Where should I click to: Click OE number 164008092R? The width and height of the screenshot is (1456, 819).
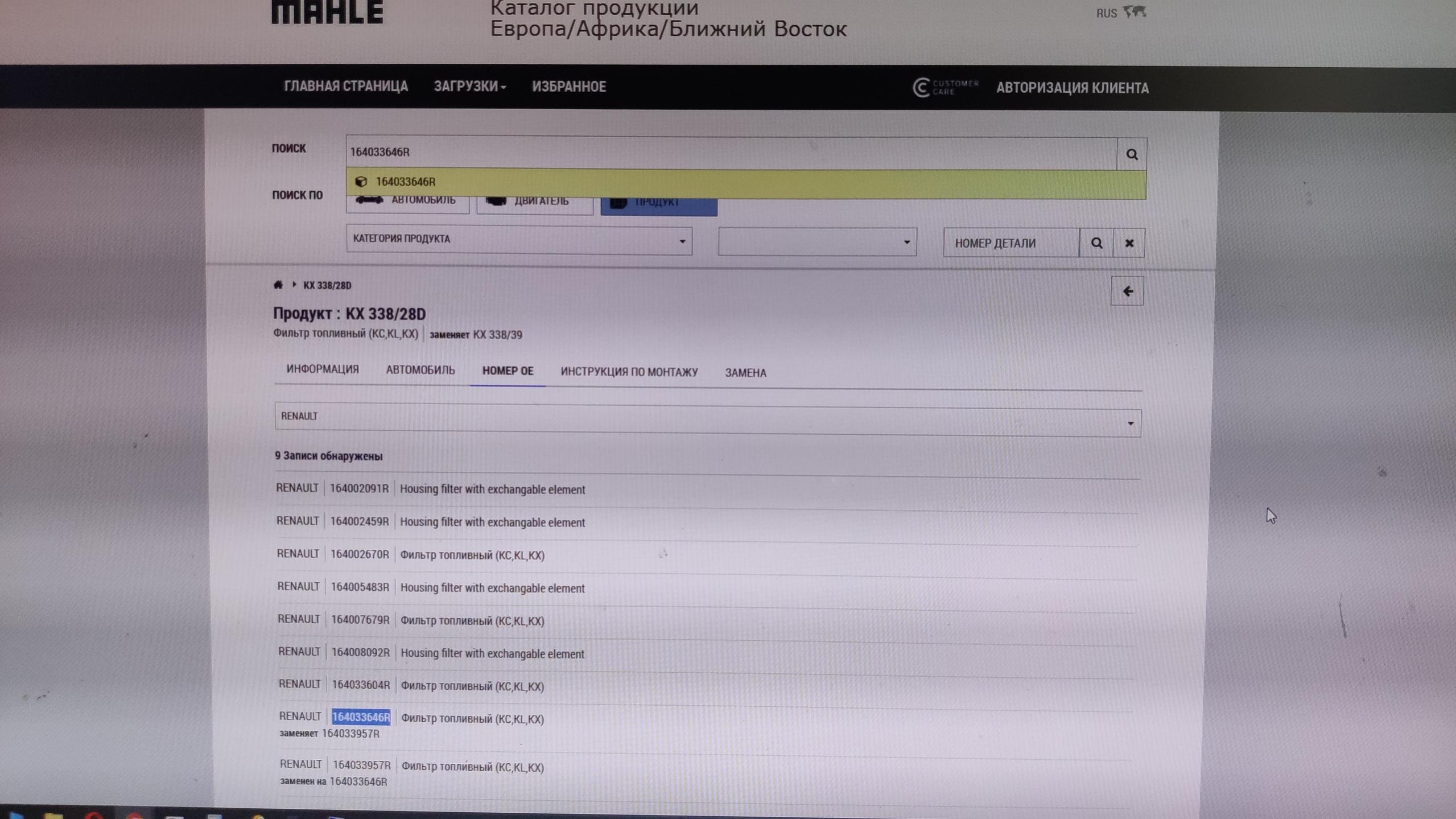click(x=361, y=652)
